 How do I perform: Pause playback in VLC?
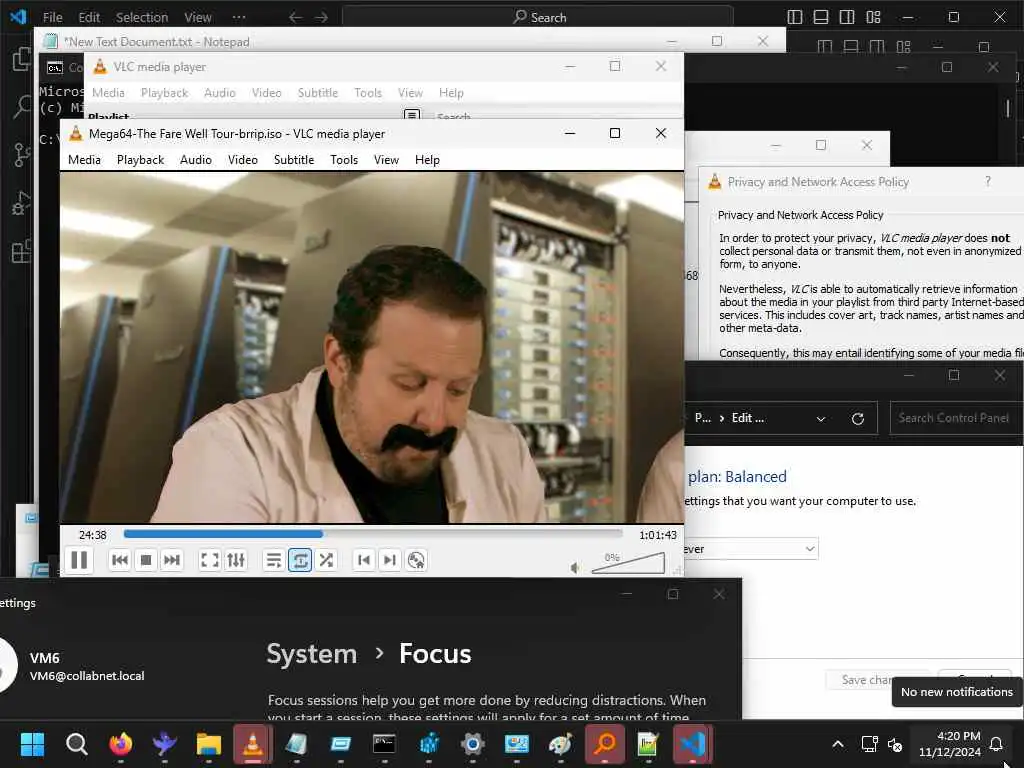point(79,560)
